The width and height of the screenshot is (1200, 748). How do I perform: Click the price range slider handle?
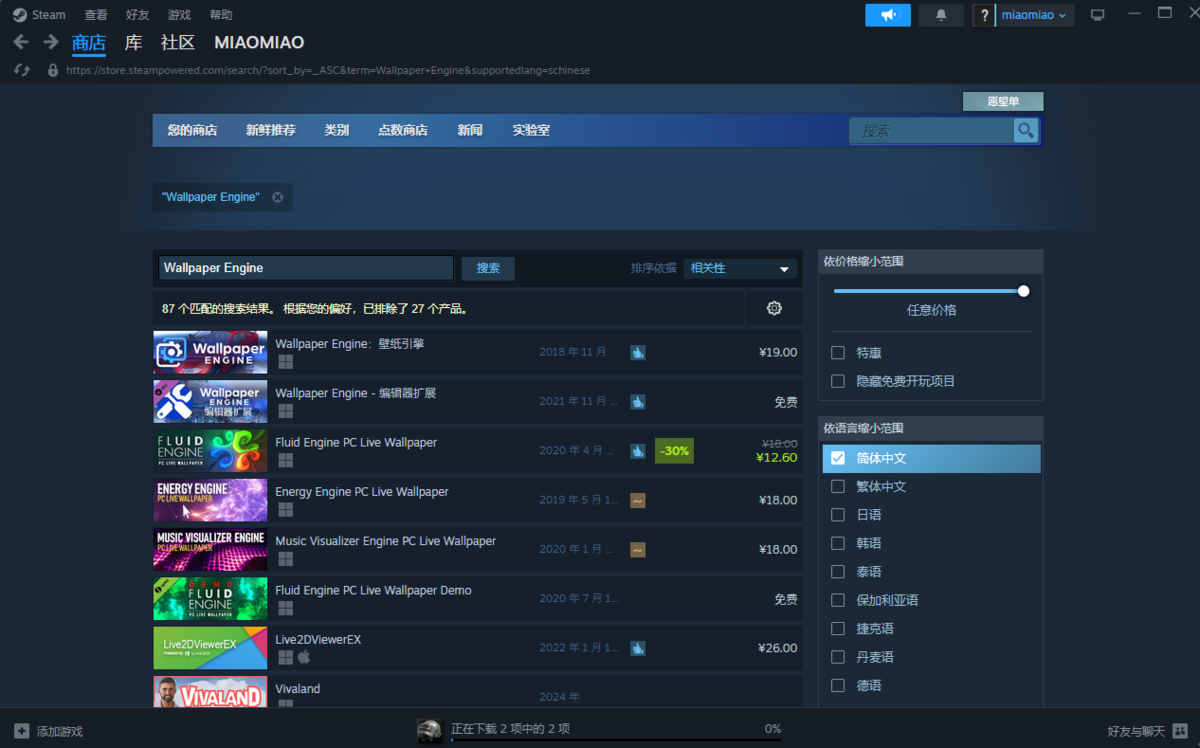point(1023,291)
